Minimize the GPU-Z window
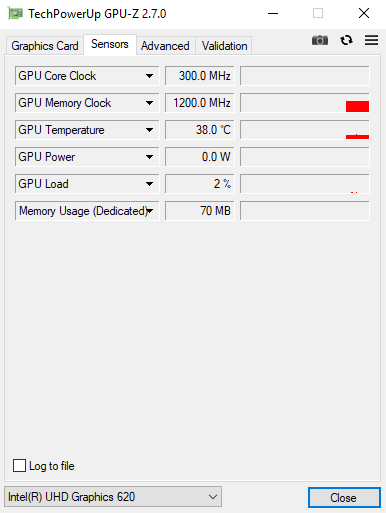 point(273,14)
